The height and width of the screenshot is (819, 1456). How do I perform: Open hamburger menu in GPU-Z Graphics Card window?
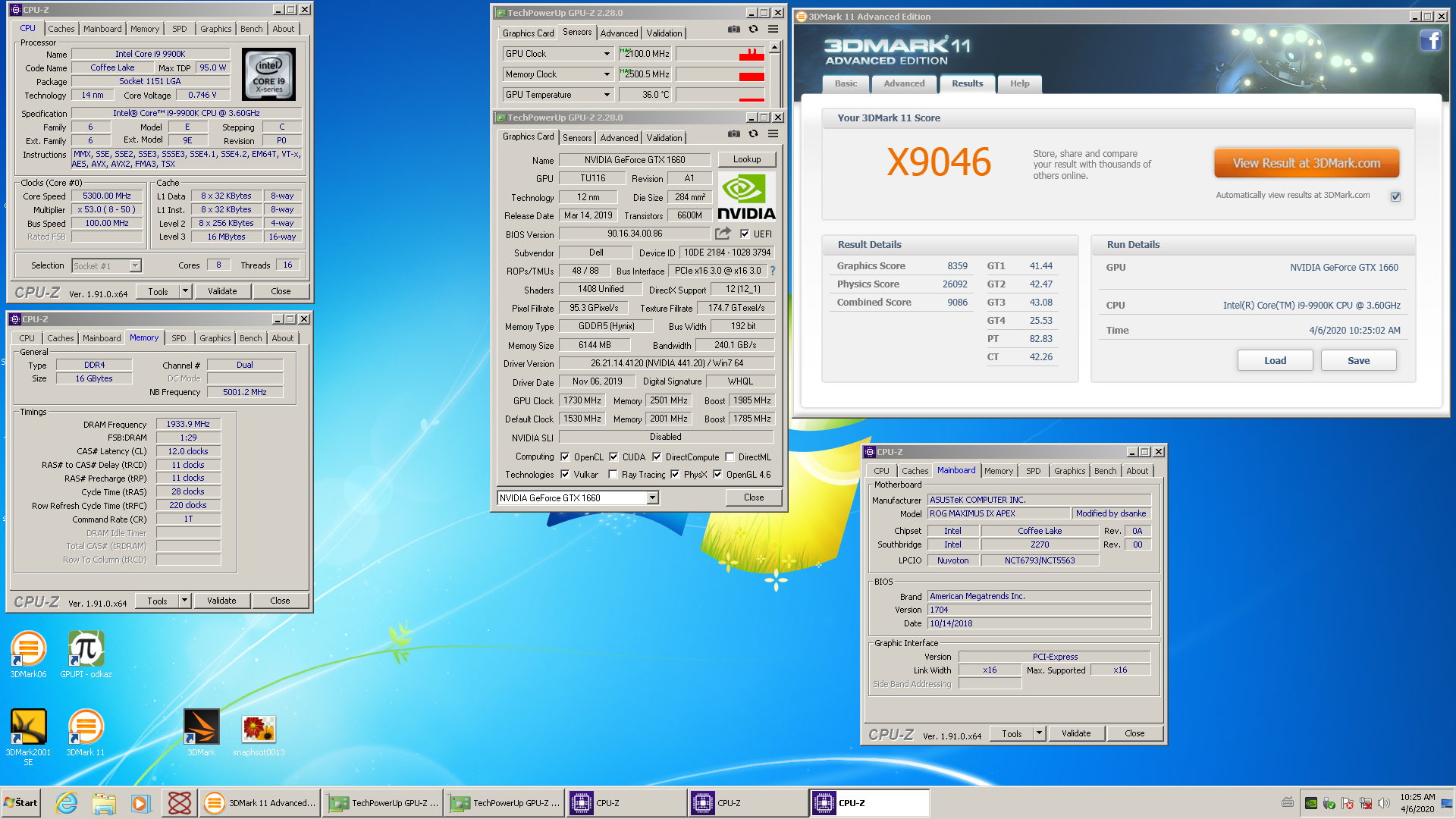(773, 133)
